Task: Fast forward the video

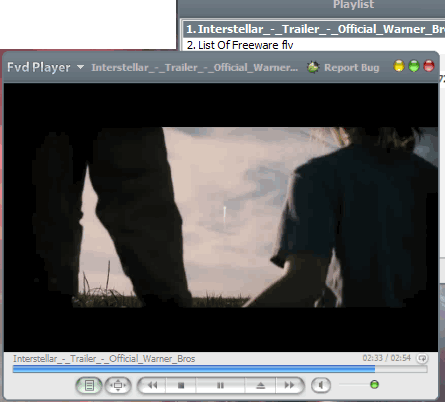Action: (x=290, y=385)
